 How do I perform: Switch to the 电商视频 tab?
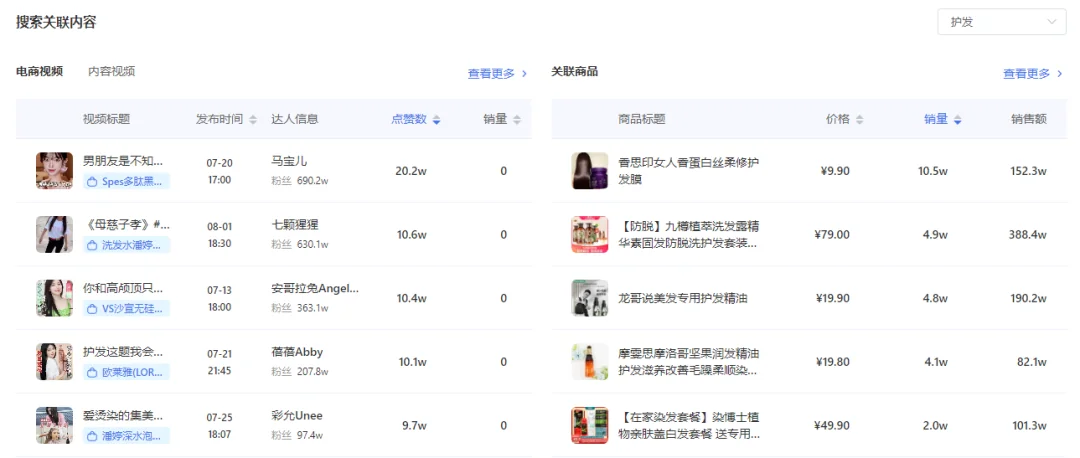pyautogui.click(x=39, y=71)
